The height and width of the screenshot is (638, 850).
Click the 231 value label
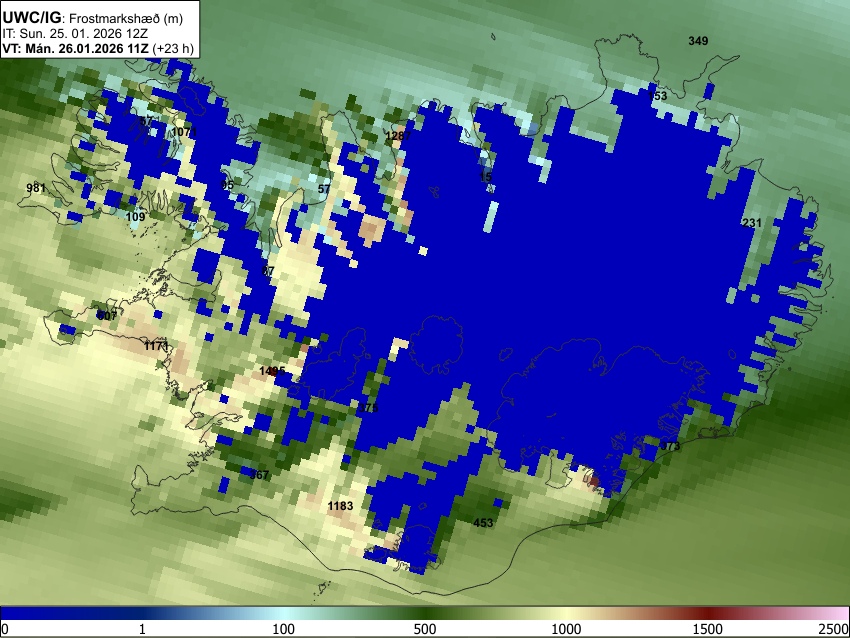pos(752,223)
